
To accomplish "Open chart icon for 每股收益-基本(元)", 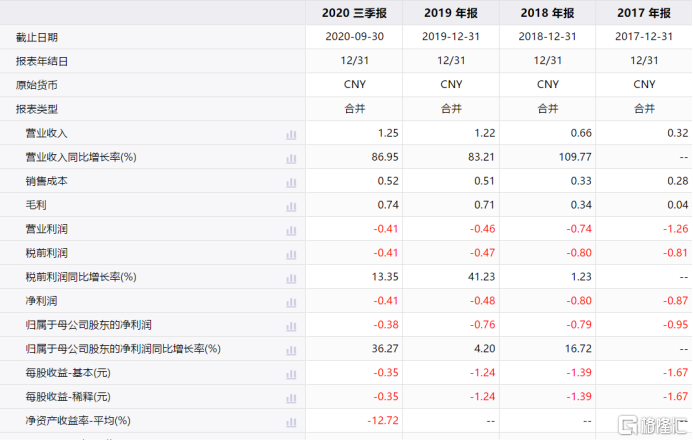I will pyautogui.click(x=291, y=373).
